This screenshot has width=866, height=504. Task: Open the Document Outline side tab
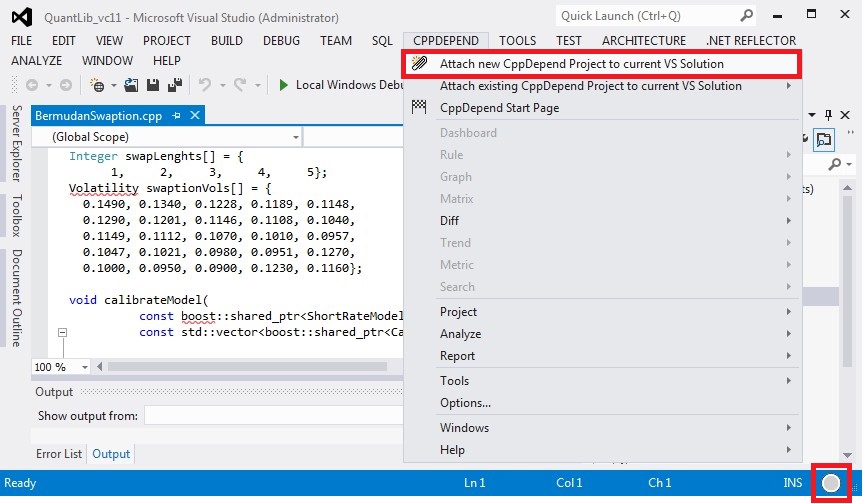pos(17,298)
